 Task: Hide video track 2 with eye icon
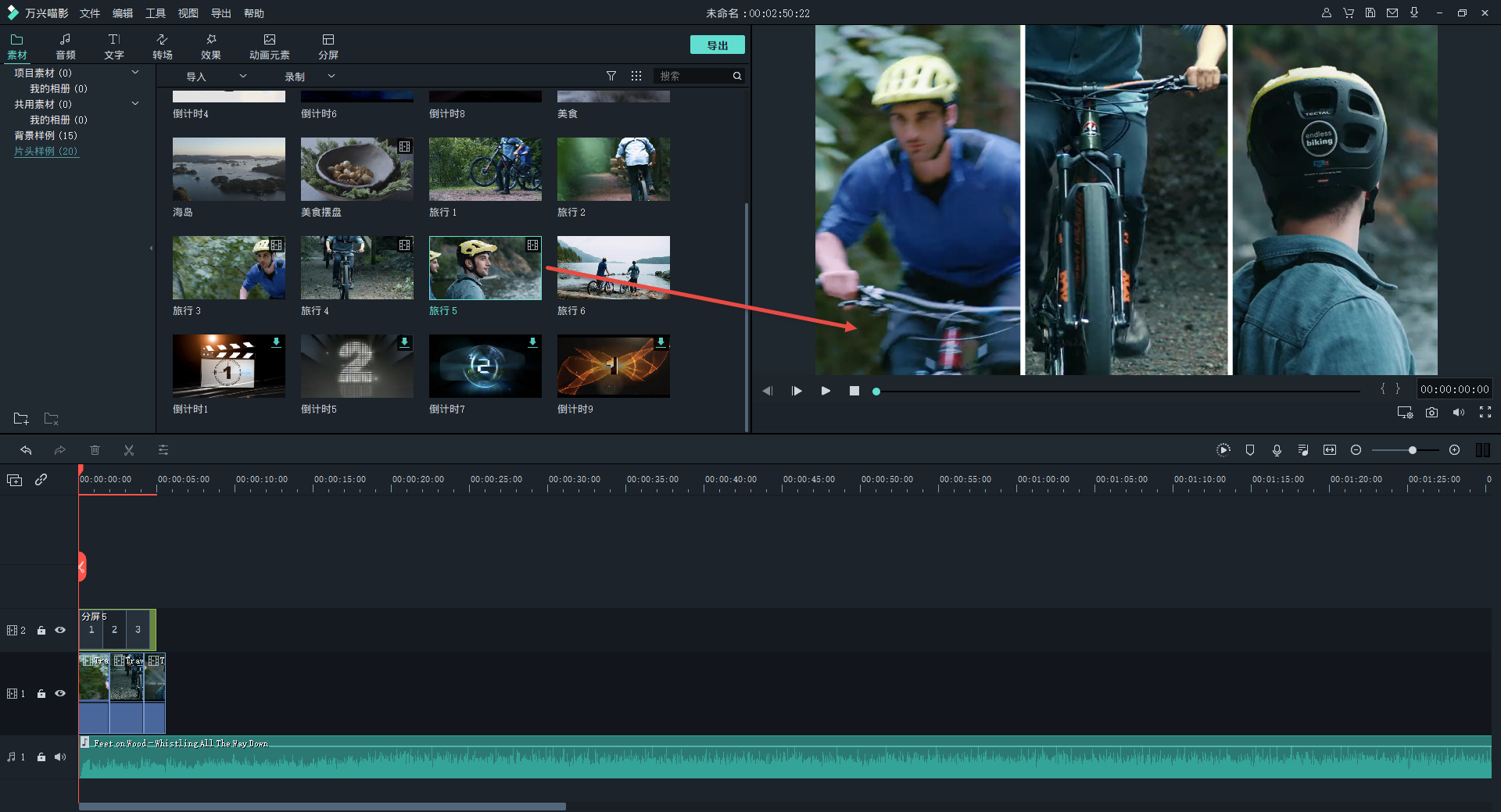[x=60, y=631]
